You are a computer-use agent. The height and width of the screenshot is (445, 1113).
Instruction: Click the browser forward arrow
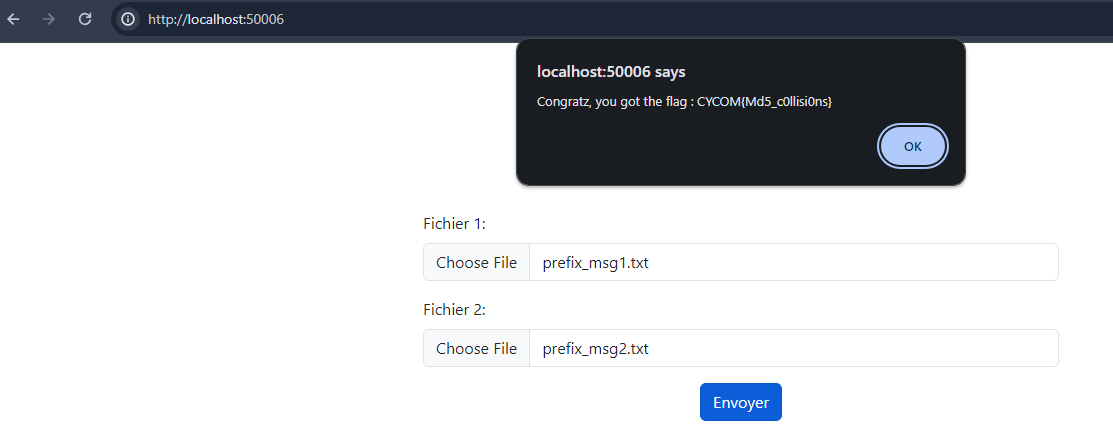pyautogui.click(x=49, y=18)
